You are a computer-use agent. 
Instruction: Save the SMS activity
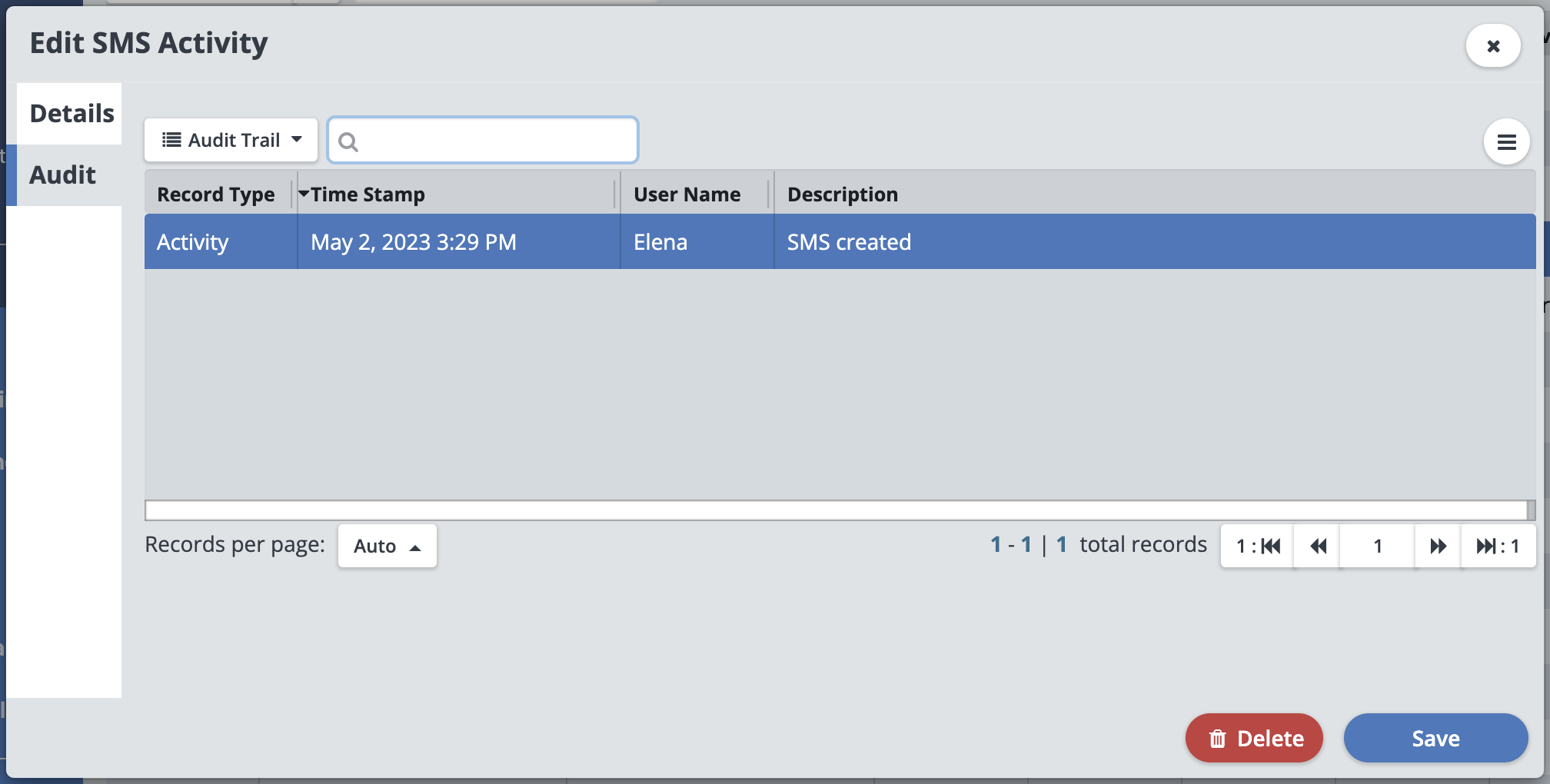tap(1435, 739)
